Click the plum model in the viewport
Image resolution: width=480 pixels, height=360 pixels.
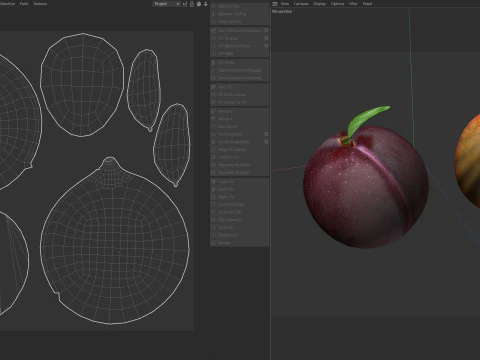point(366,187)
